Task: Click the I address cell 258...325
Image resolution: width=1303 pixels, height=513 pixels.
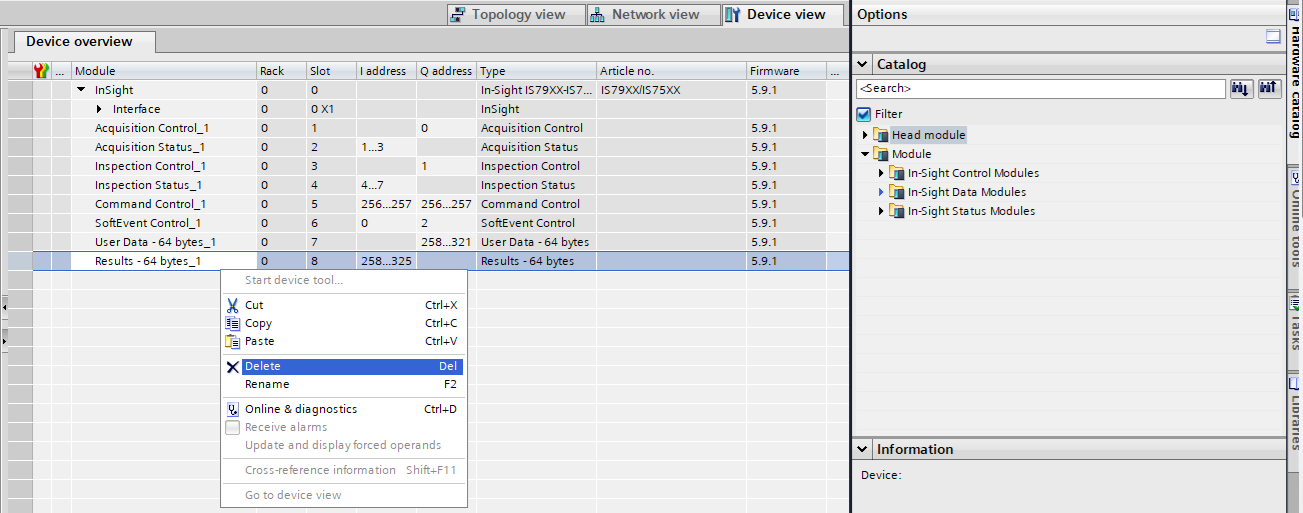Action: click(386, 261)
